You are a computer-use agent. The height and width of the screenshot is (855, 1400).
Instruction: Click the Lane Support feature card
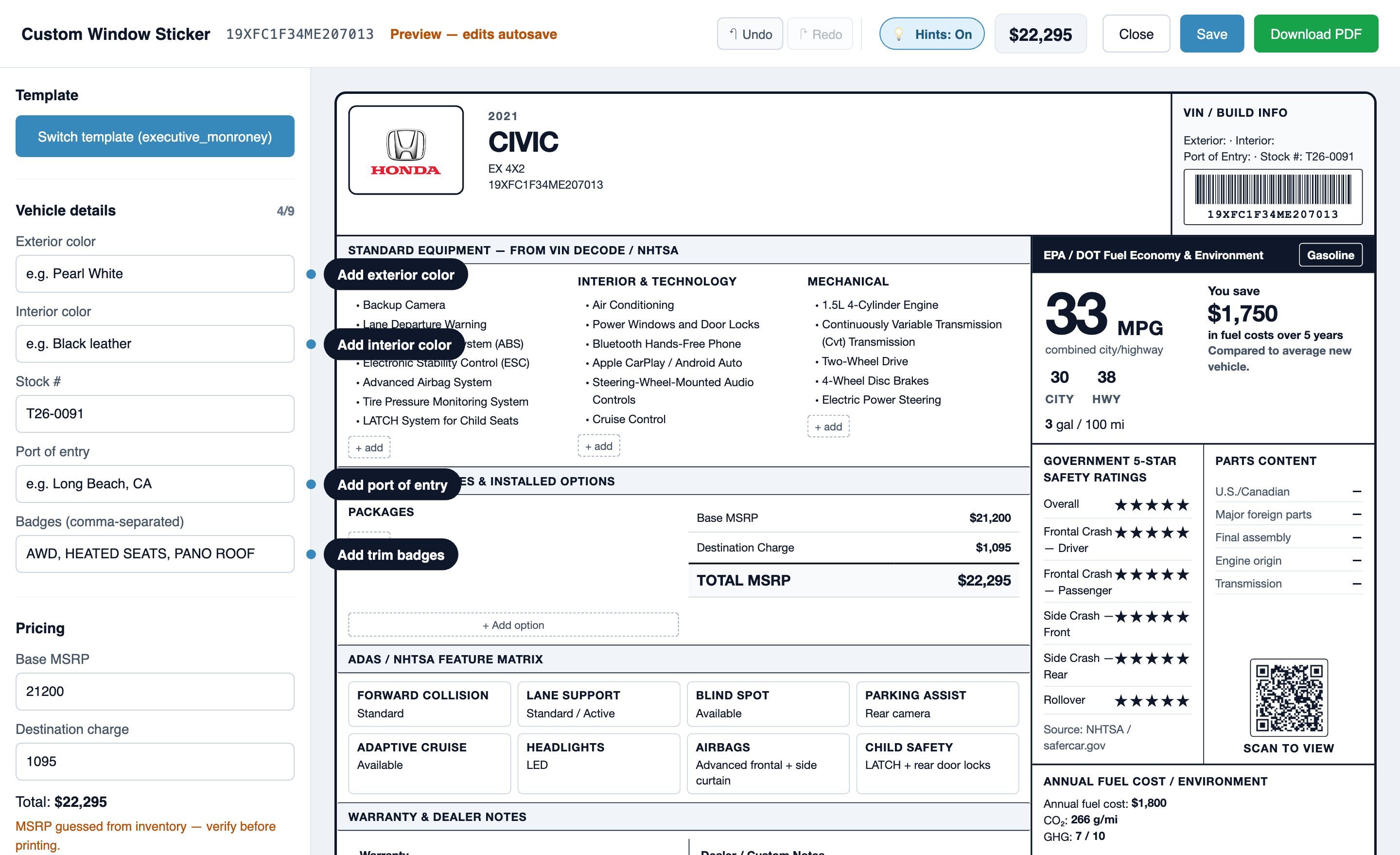[599, 704]
